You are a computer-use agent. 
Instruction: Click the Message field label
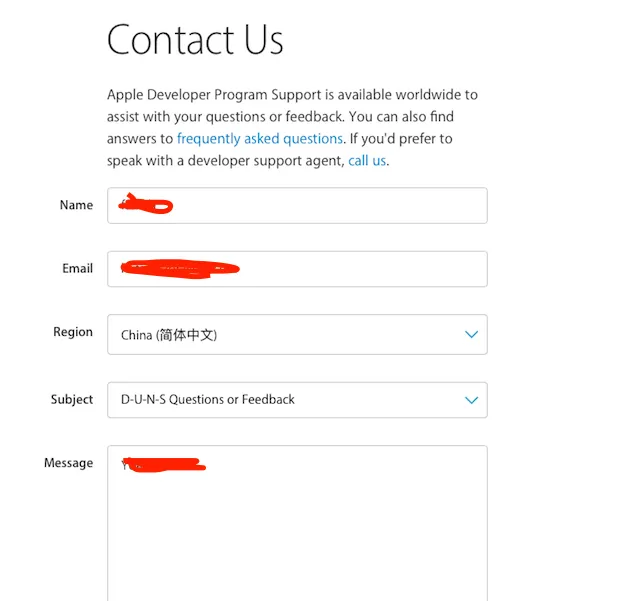68,463
